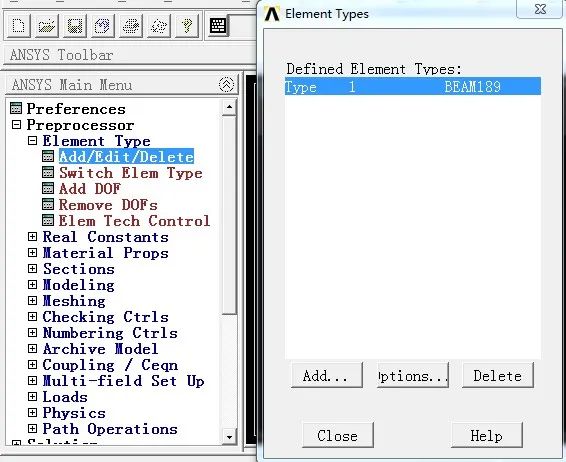Click the Image Capture printer icon
The height and width of the screenshot is (462, 566).
(131, 26)
